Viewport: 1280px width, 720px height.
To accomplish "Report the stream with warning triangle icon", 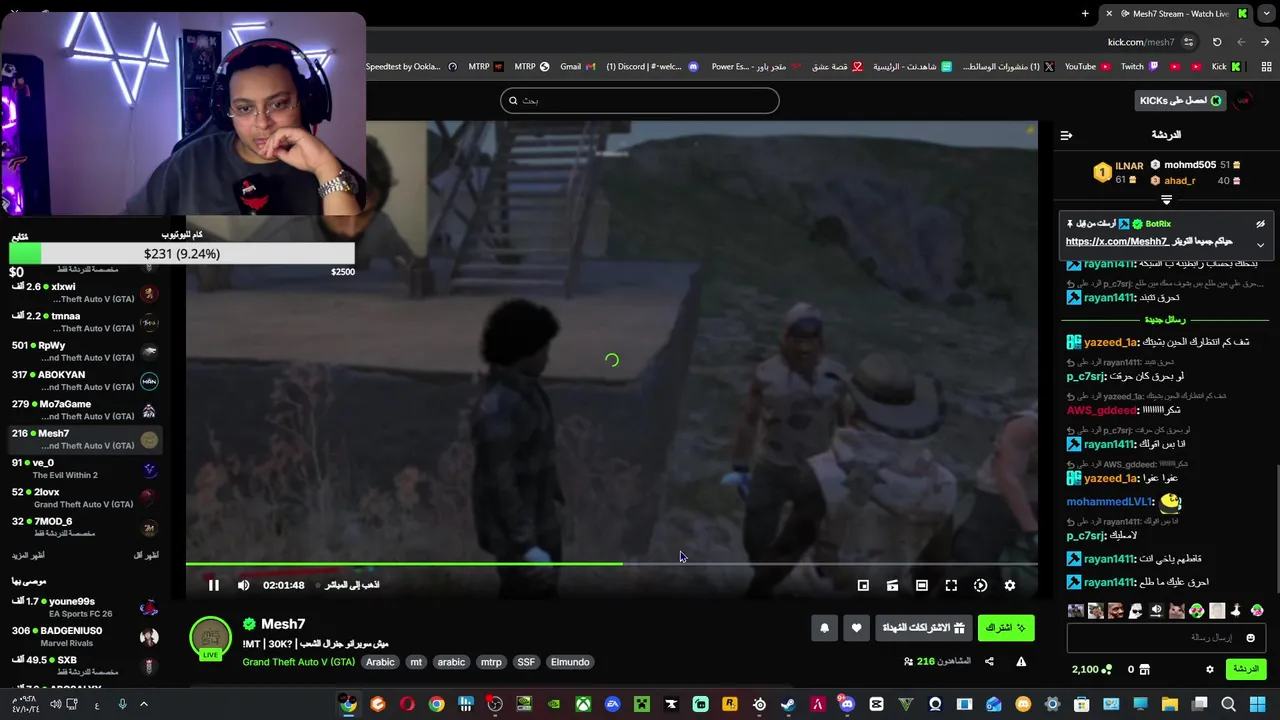I will [1021, 661].
